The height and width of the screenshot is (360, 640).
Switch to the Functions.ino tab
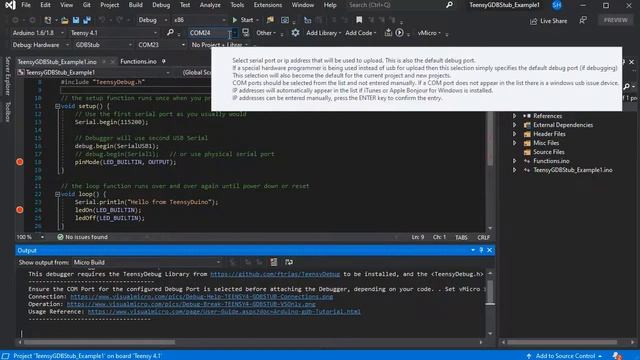click(138, 61)
